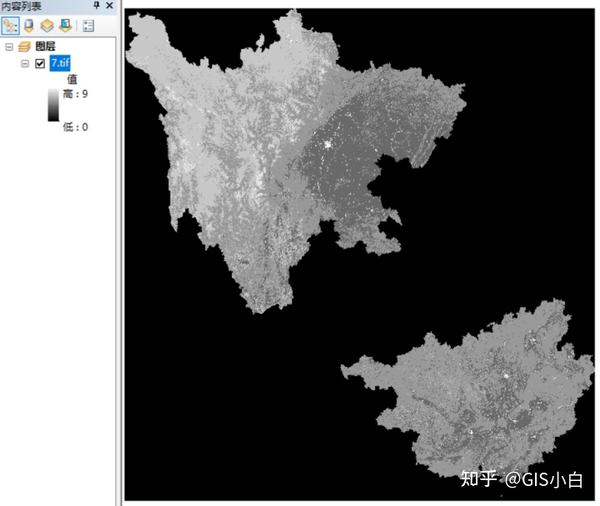Click the 值 legend heading

point(72,79)
